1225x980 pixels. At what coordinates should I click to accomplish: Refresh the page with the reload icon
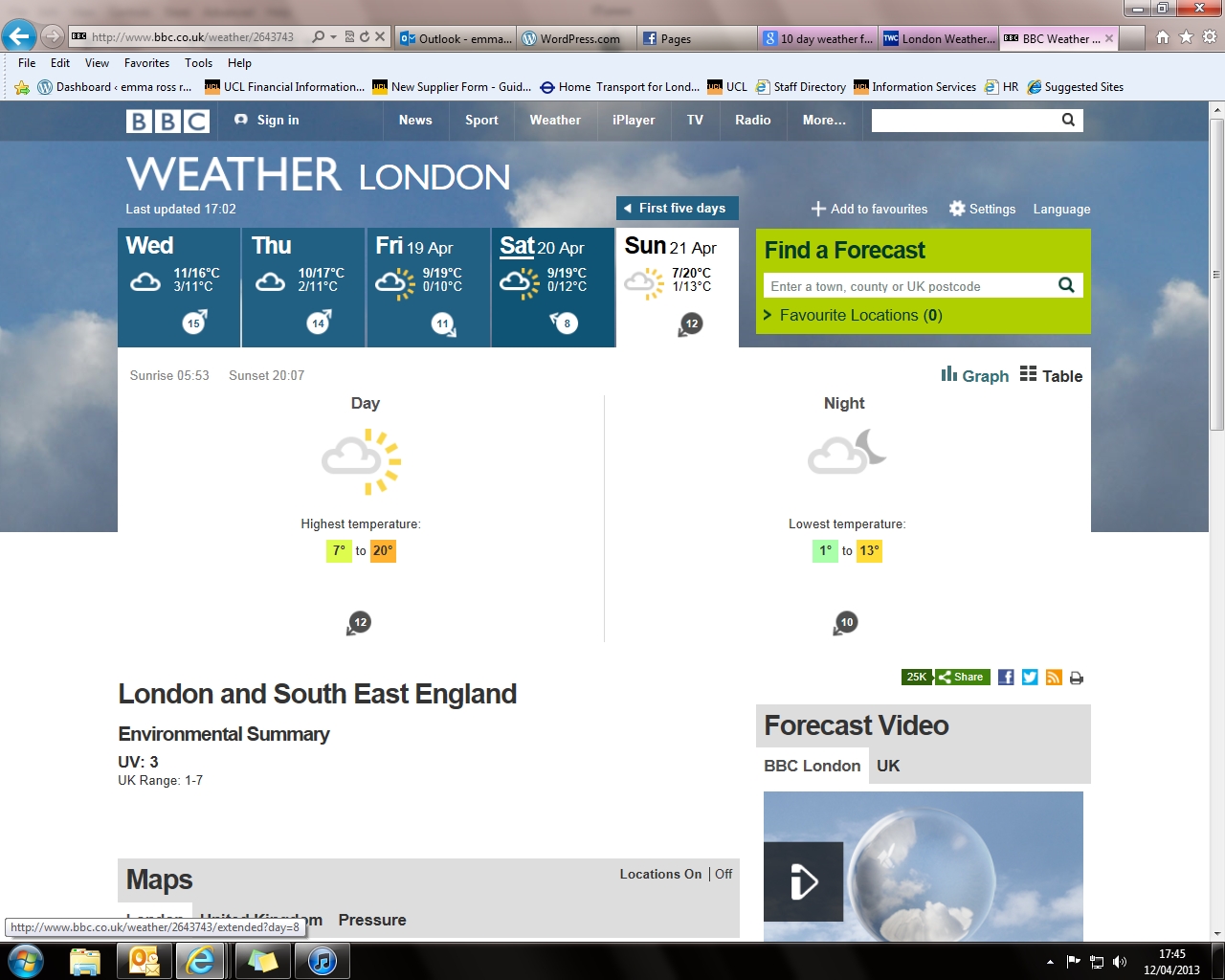click(x=365, y=37)
